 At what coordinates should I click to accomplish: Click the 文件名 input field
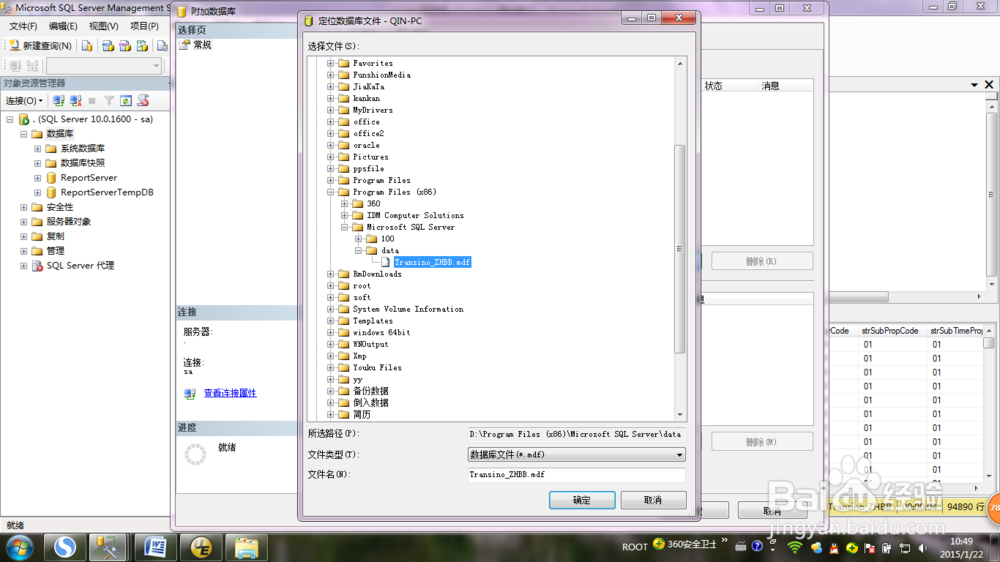tap(577, 475)
